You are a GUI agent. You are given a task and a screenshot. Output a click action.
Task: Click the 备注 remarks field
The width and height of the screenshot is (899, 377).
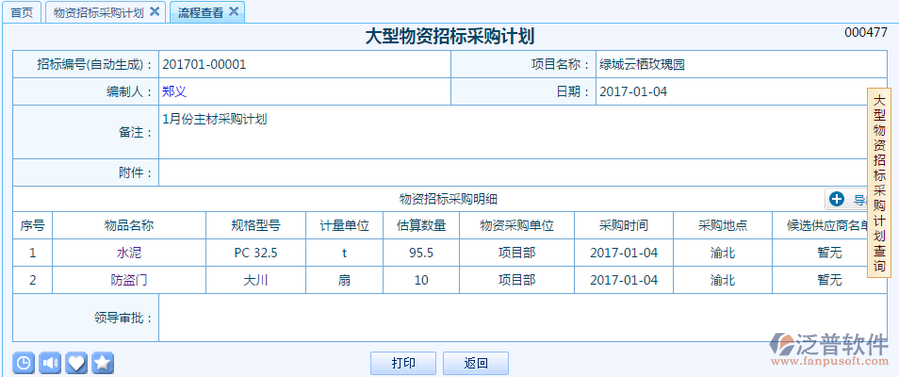coord(522,132)
